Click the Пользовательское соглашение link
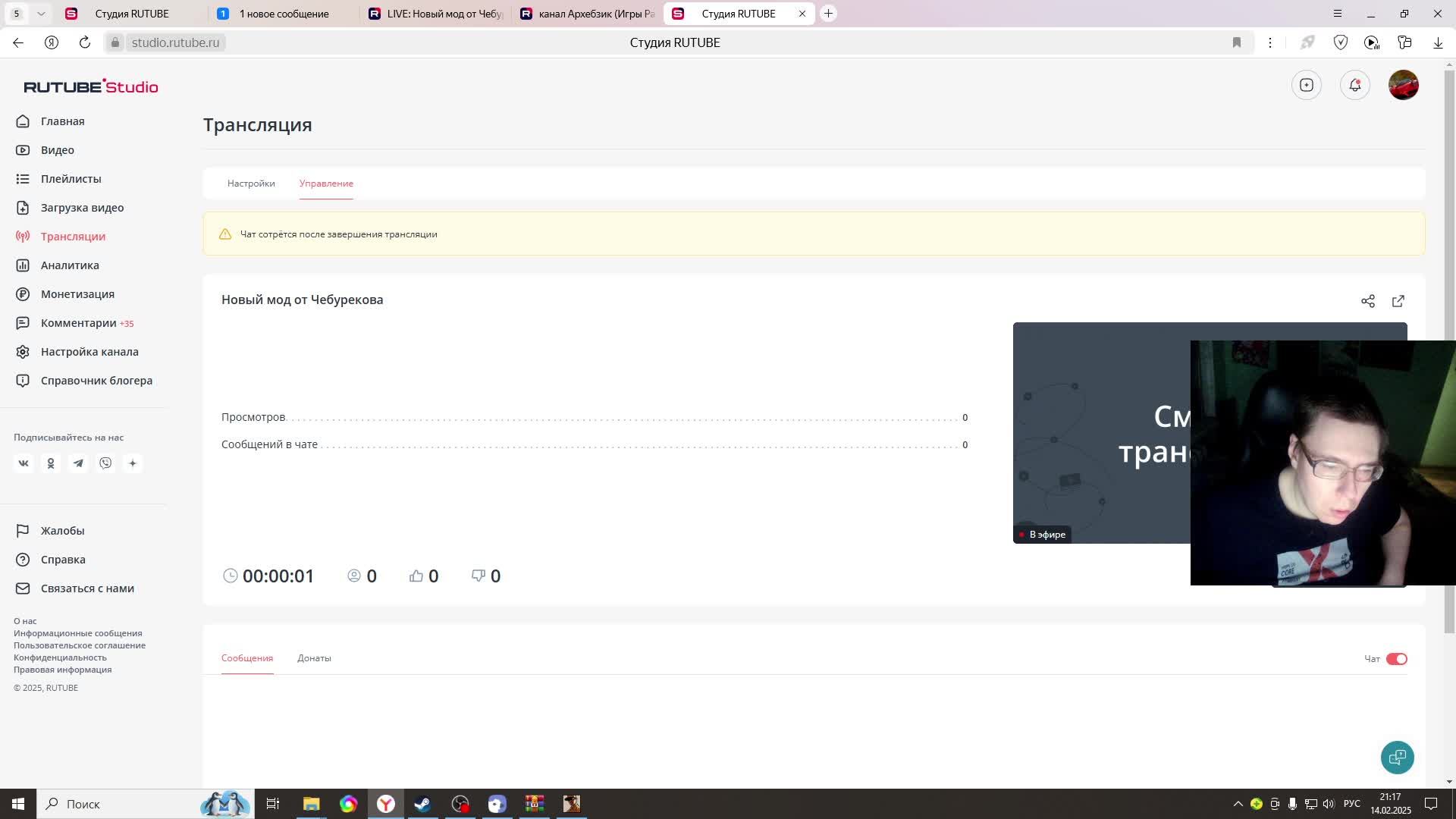The height and width of the screenshot is (819, 1456). point(80,645)
